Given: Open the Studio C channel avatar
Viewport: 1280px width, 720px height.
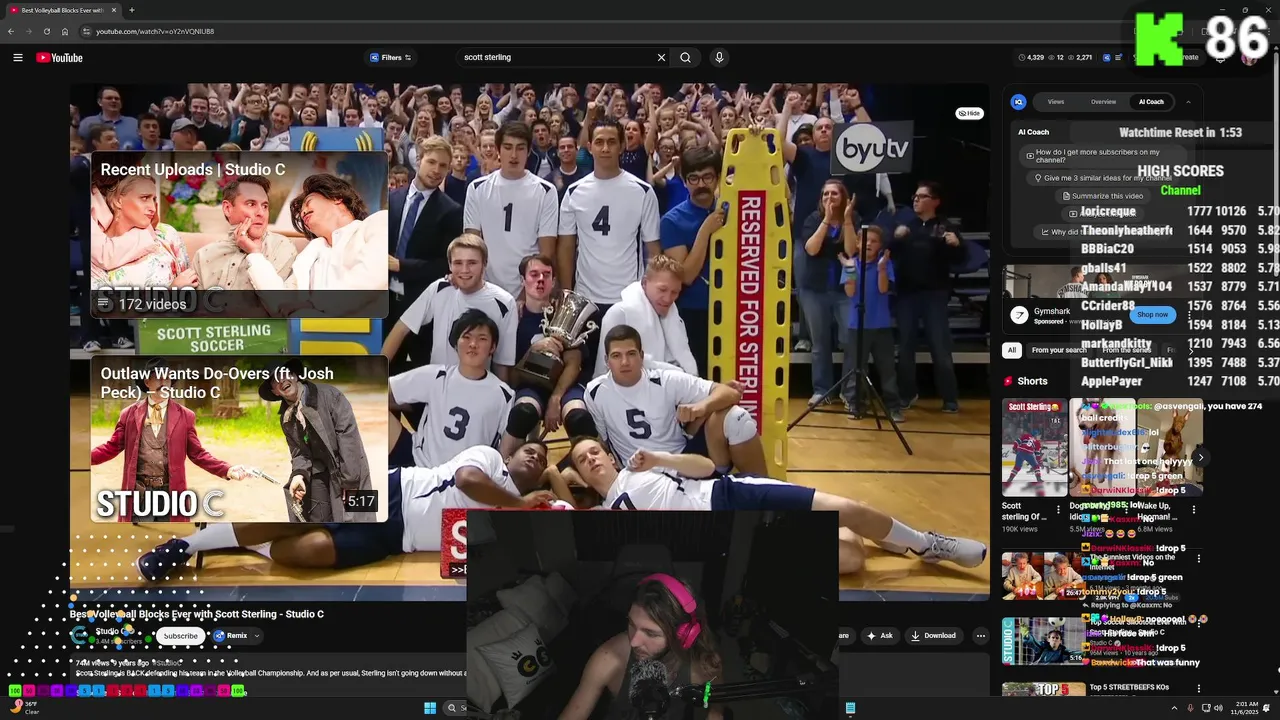Looking at the screenshot, I should [79, 635].
